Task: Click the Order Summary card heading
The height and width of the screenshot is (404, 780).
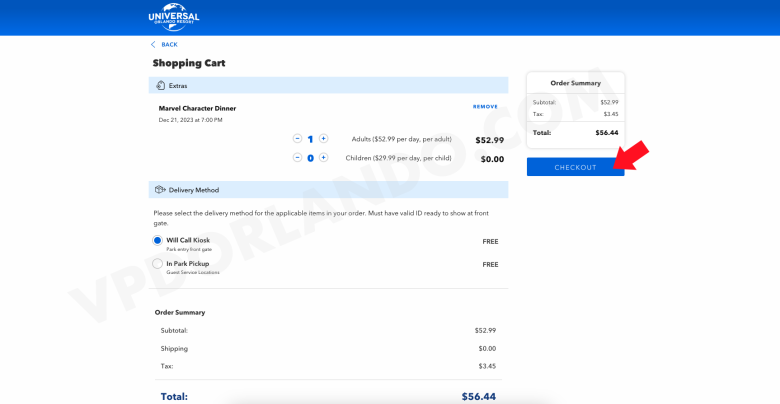Action: (x=576, y=84)
